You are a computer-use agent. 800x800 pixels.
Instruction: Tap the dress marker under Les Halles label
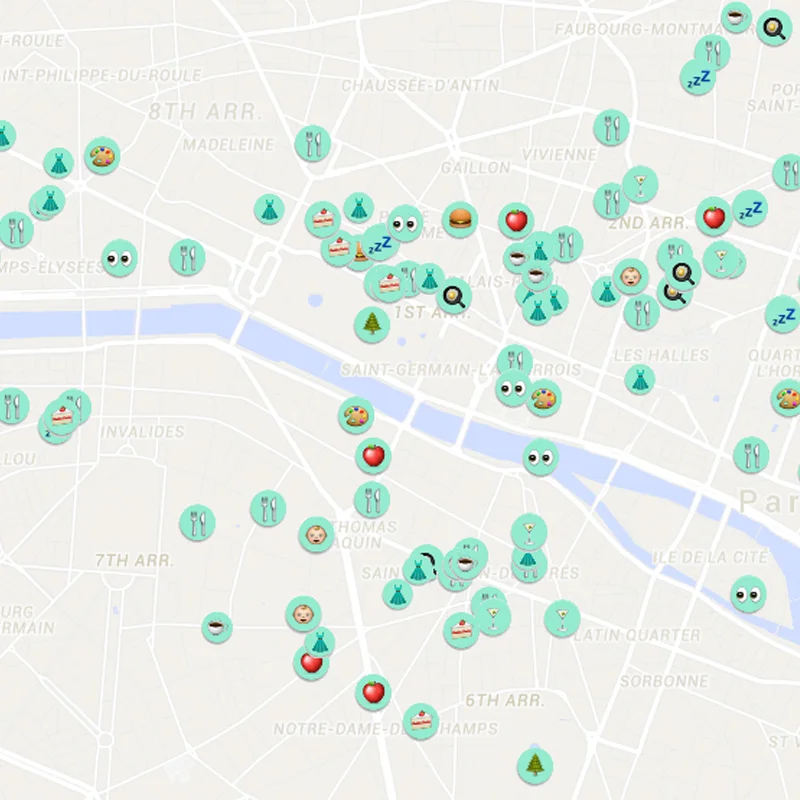(x=640, y=380)
